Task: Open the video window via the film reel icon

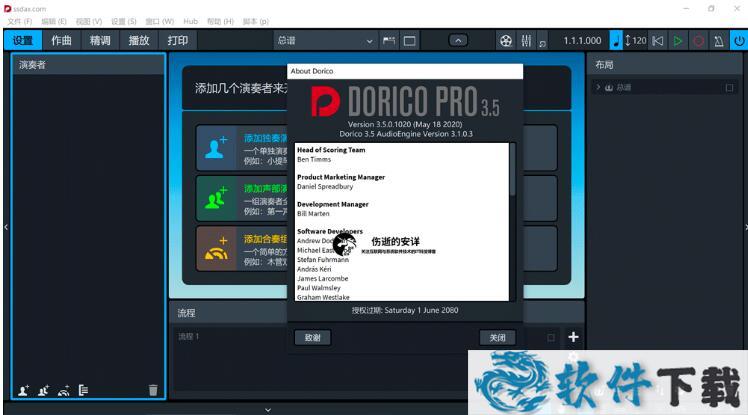Action: [506, 41]
